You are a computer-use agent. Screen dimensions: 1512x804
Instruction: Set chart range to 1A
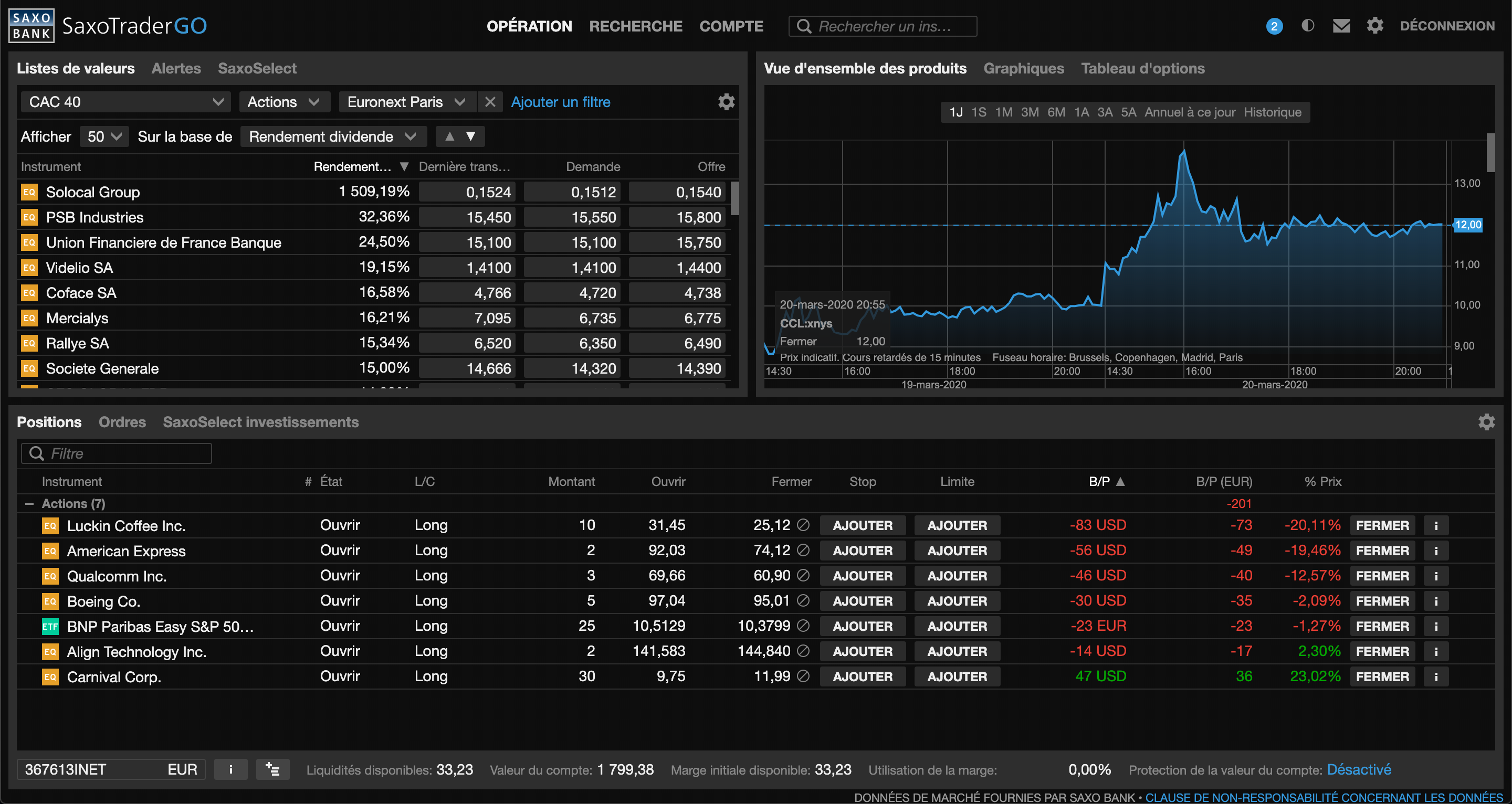click(1081, 112)
